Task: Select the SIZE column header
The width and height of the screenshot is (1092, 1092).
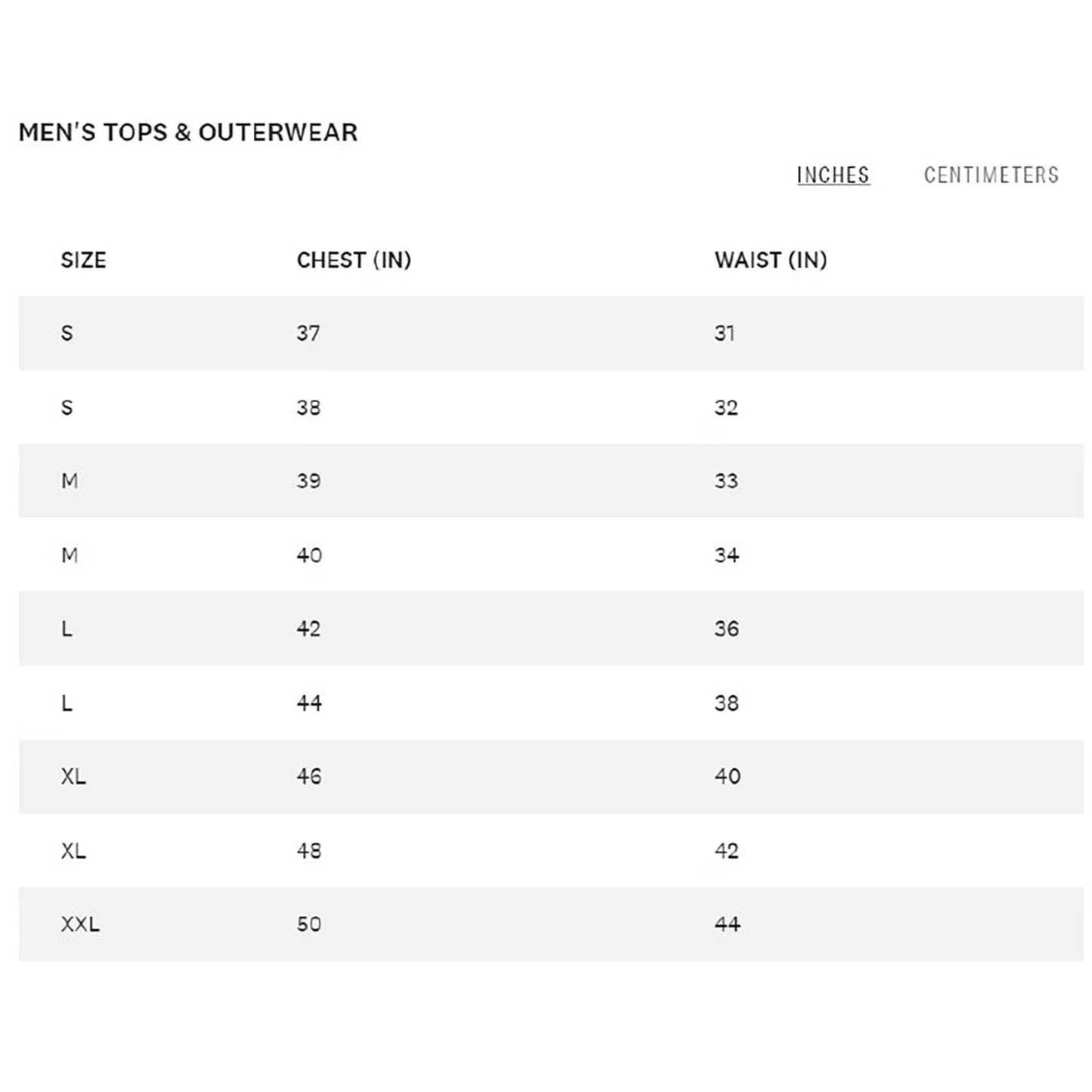Action: [x=83, y=260]
